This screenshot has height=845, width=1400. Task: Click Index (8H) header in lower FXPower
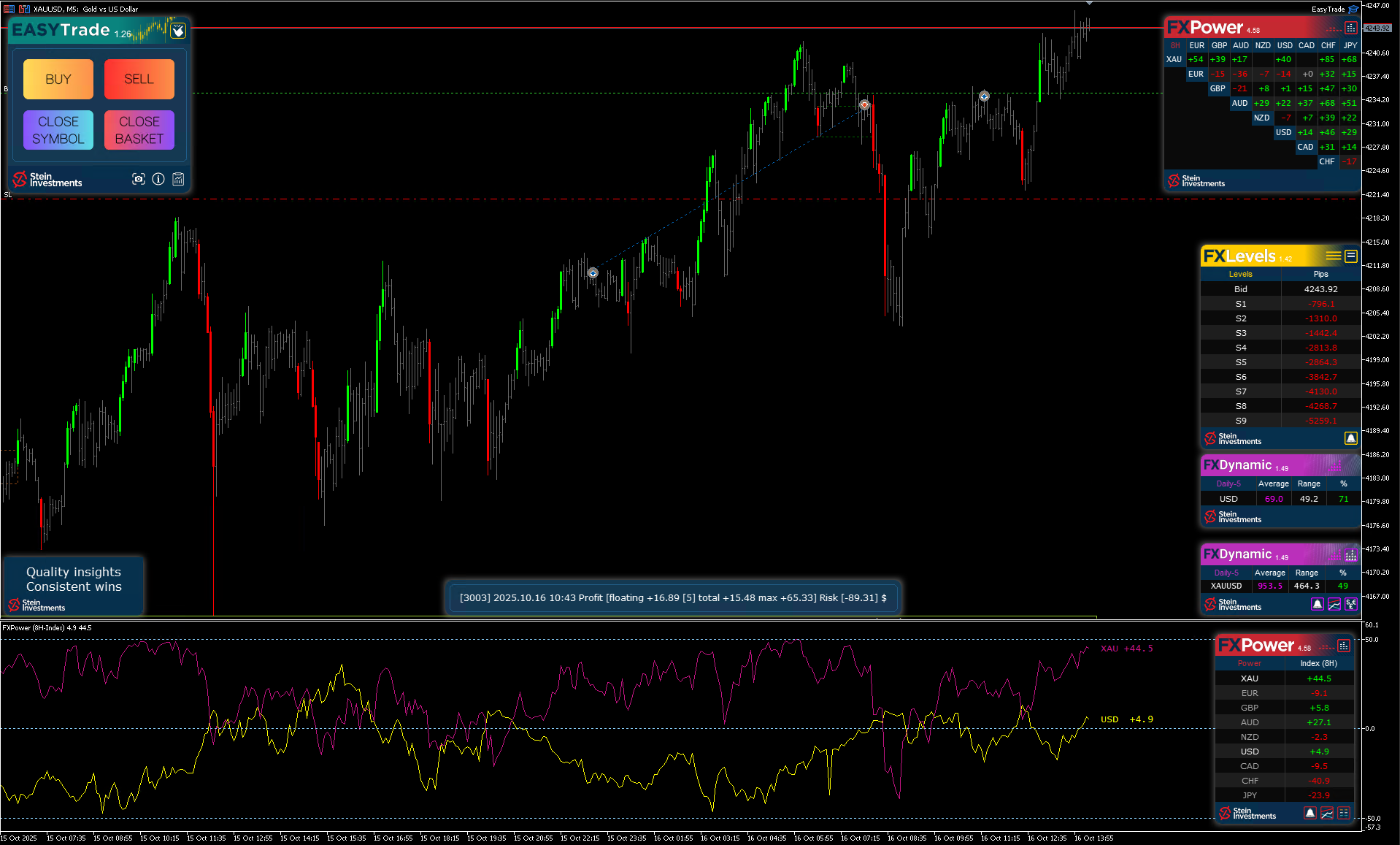(1319, 663)
